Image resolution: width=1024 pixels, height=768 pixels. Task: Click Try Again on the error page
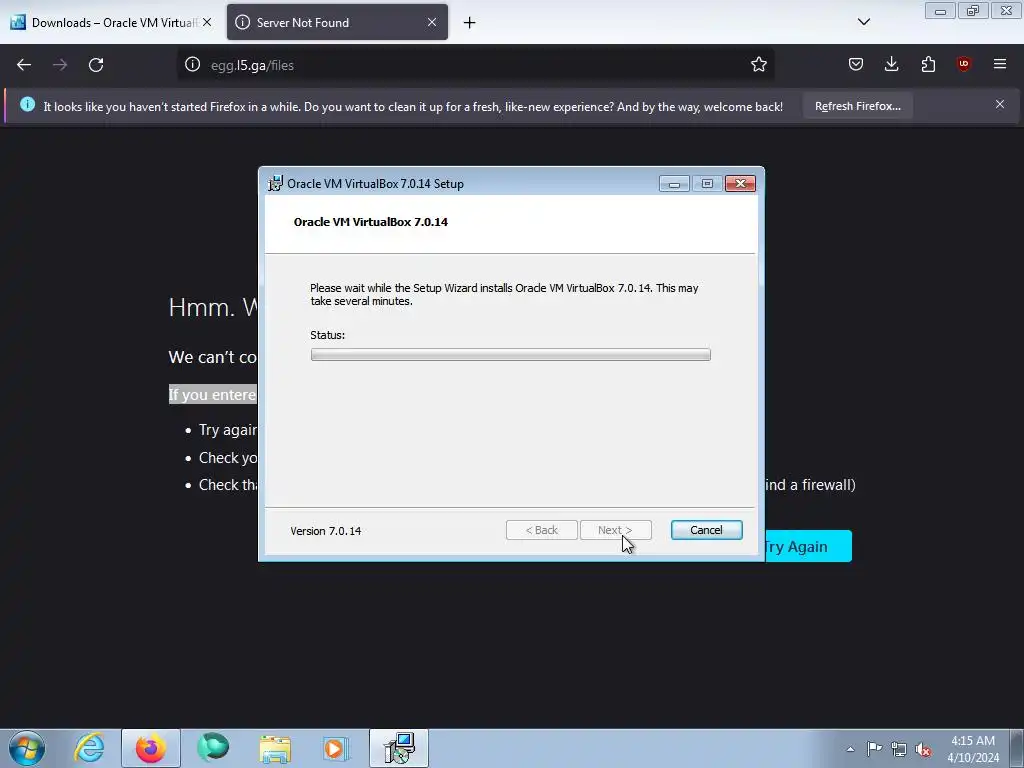click(x=807, y=547)
